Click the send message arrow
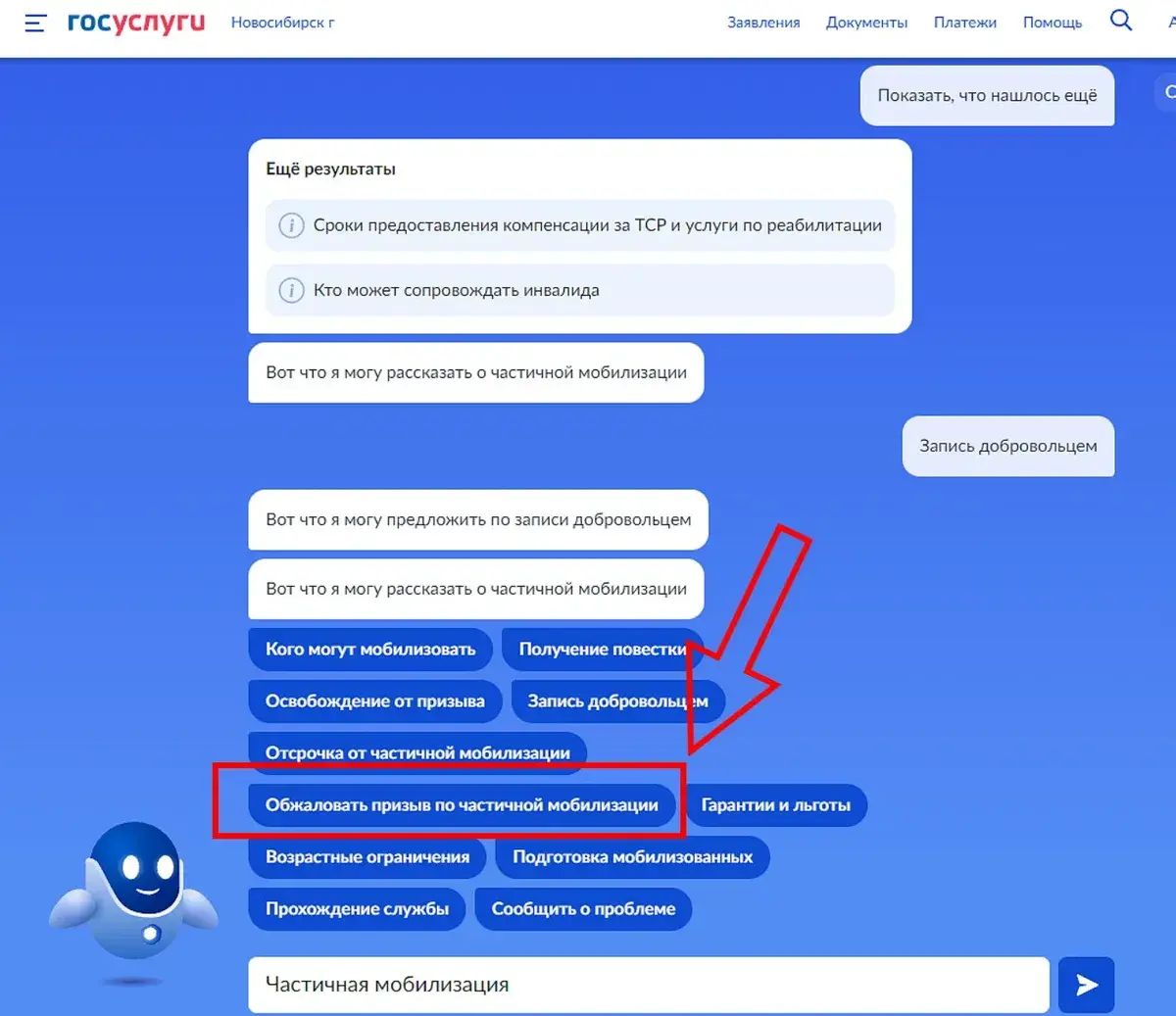The width and height of the screenshot is (1176, 1016). [1086, 985]
